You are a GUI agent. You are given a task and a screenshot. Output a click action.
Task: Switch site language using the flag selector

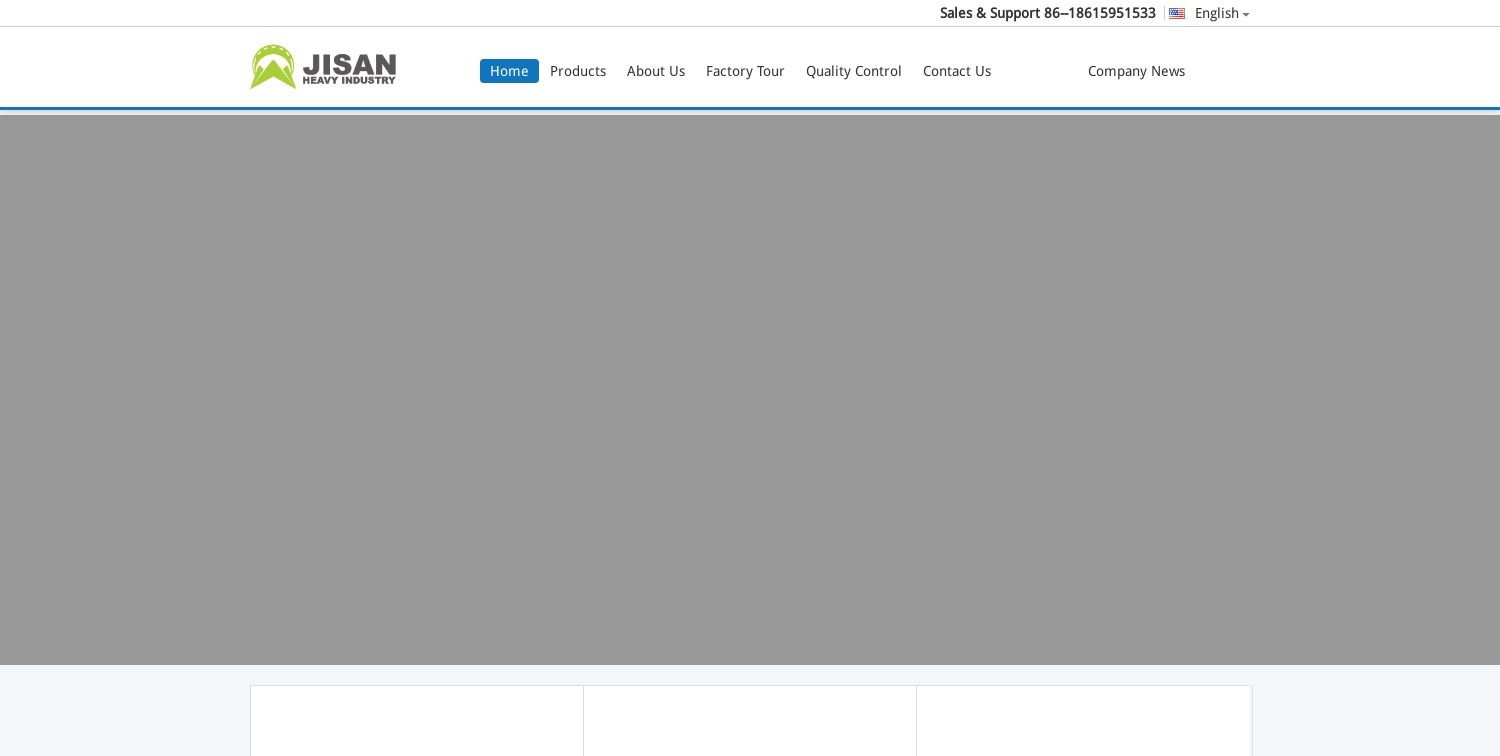point(1178,13)
